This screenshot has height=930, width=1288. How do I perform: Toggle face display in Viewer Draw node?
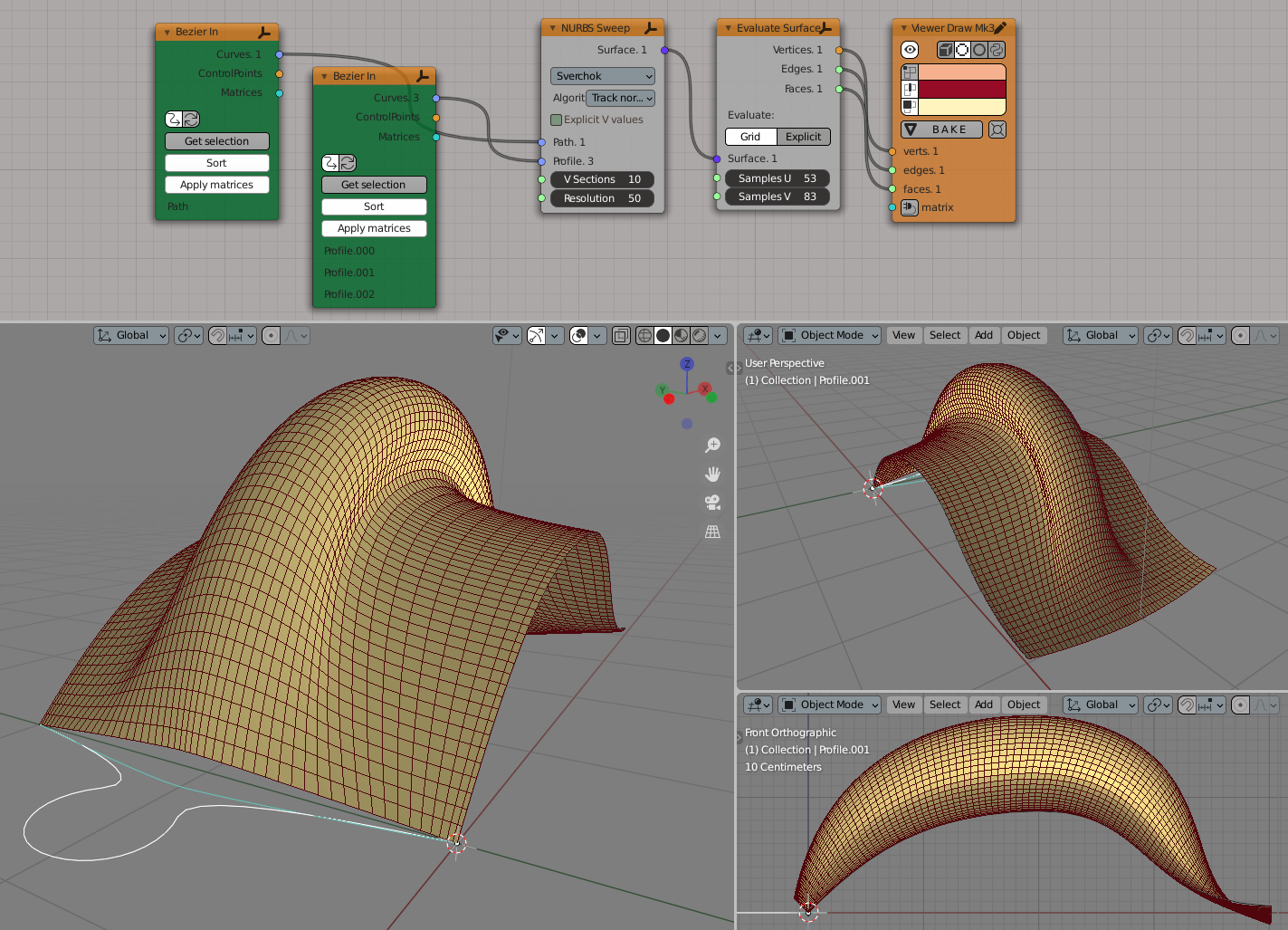pyautogui.click(x=910, y=106)
